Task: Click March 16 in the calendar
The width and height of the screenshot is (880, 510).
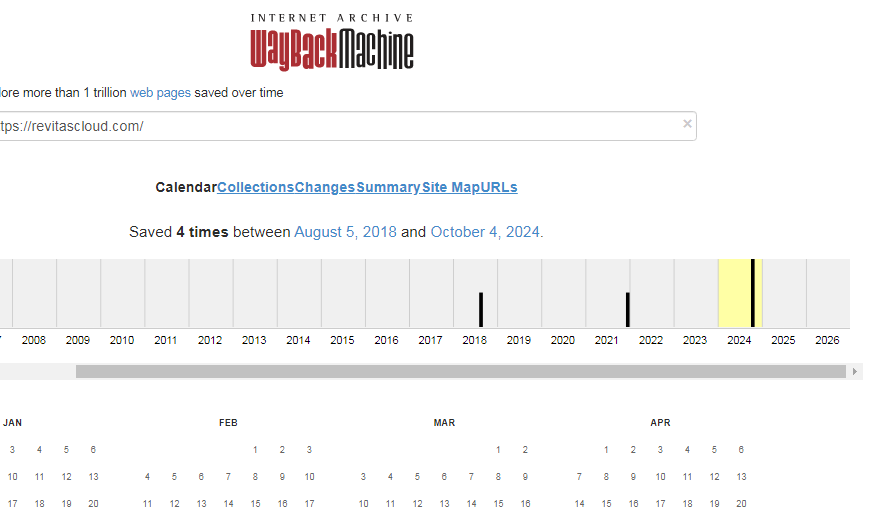Action: click(x=525, y=503)
